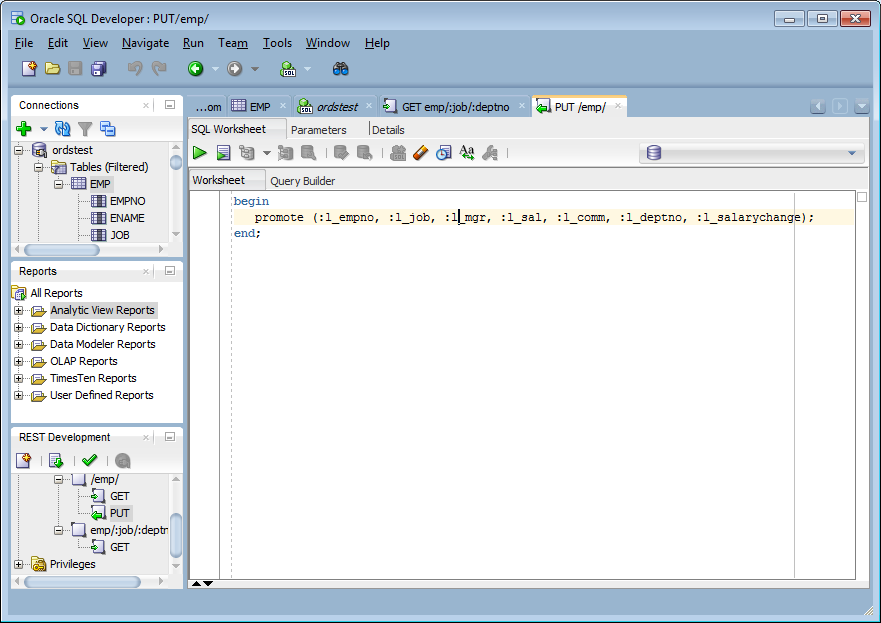Click the Filter funnel icon in Connections
Viewport: 881px width, 623px height.
[85, 129]
